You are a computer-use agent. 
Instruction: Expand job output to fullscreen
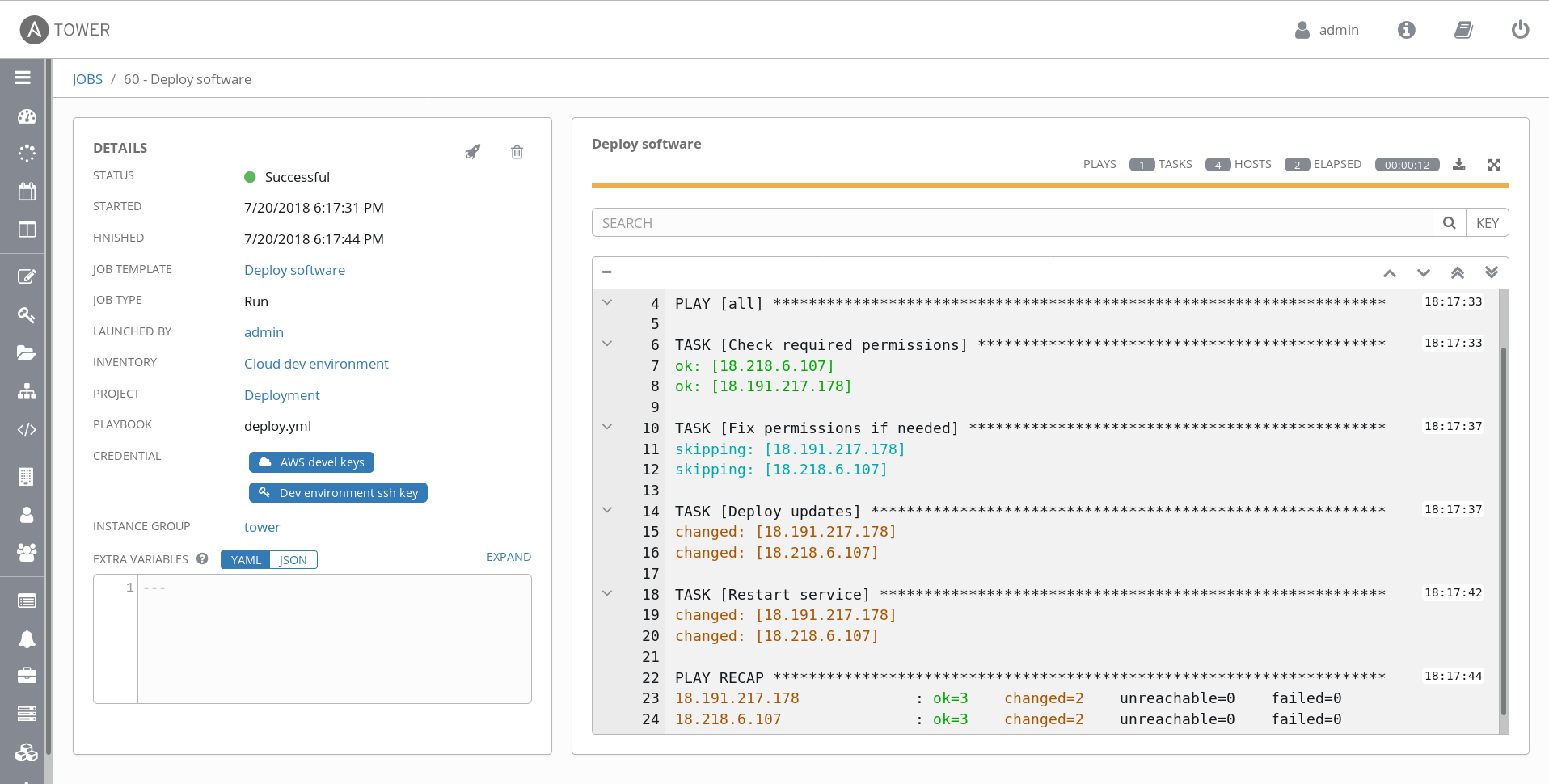[x=1494, y=164]
